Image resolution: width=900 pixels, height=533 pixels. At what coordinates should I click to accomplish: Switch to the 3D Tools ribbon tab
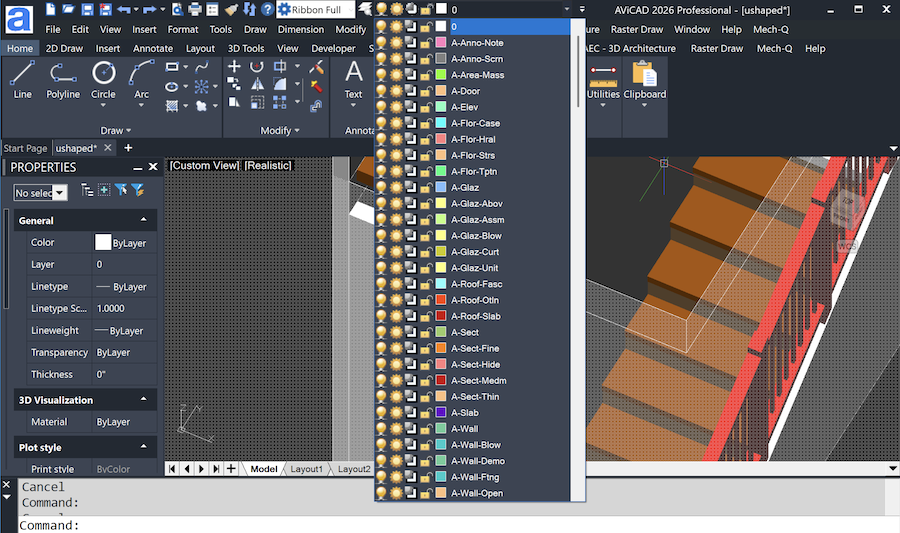tap(246, 48)
